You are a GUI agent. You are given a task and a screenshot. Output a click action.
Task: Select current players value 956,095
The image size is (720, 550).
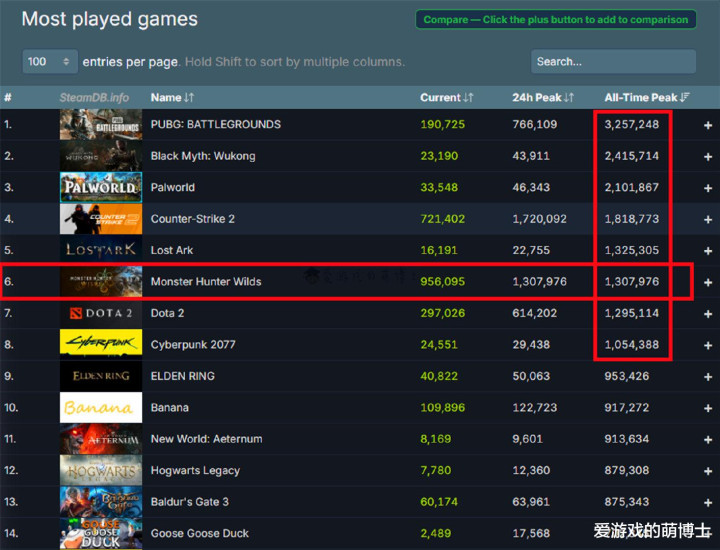(x=442, y=281)
